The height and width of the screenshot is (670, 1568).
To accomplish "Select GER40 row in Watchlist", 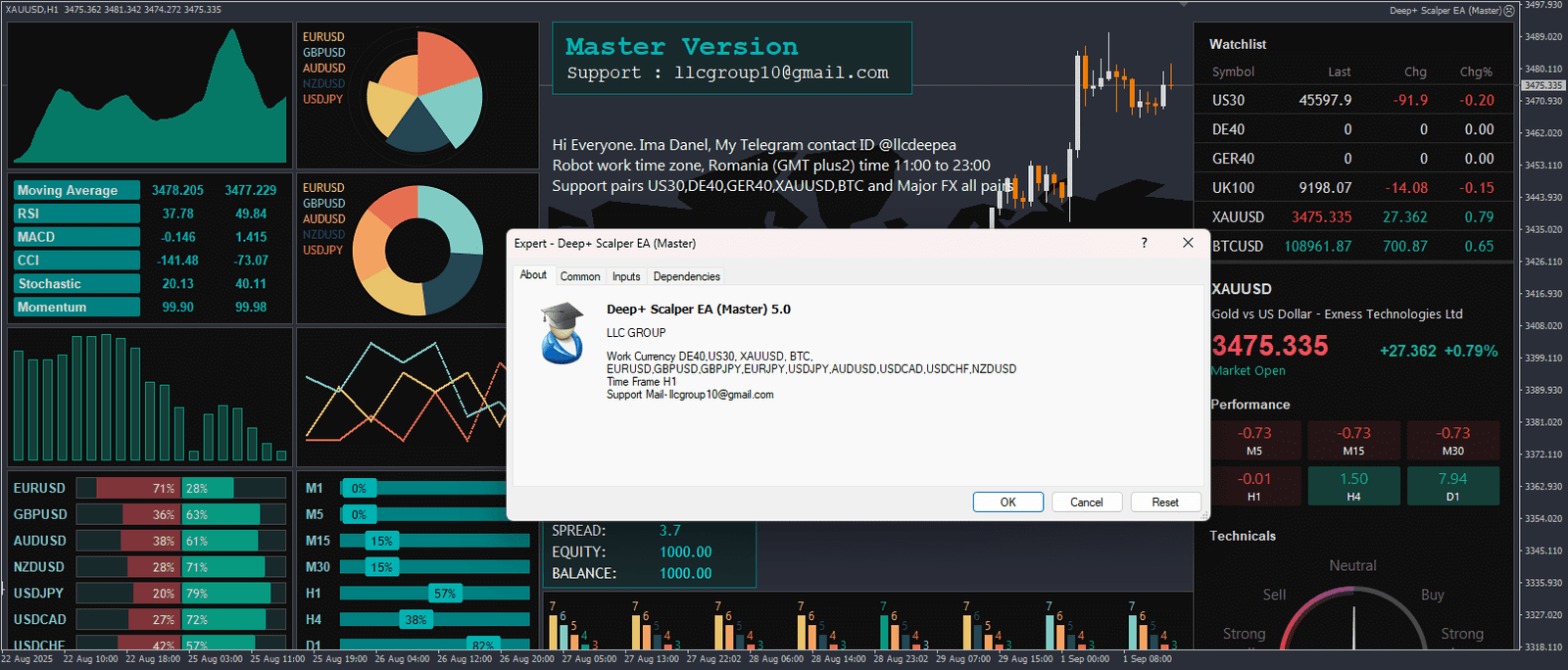I will [1353, 159].
